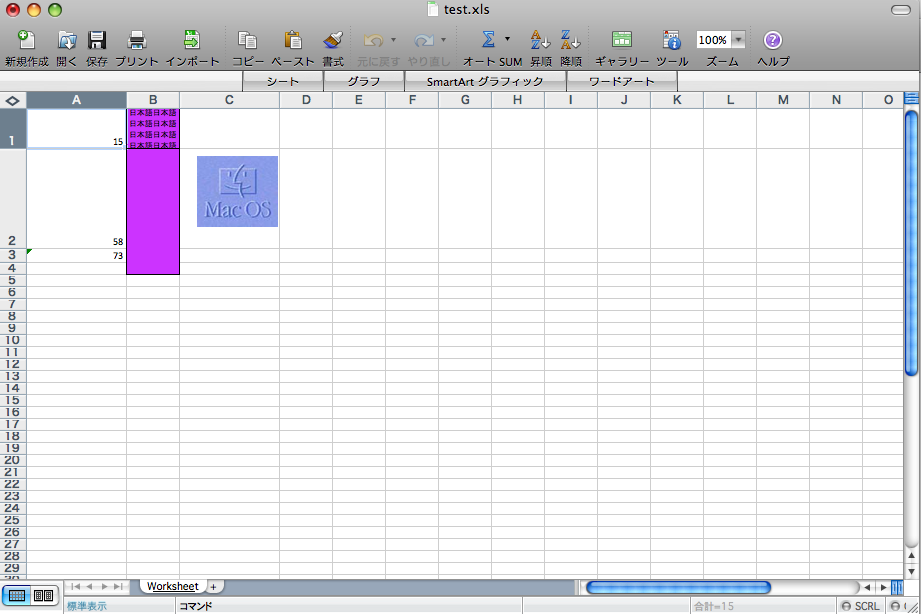Open the SmartArt グラフィック tab
This screenshot has height=614, width=921.
[485, 81]
